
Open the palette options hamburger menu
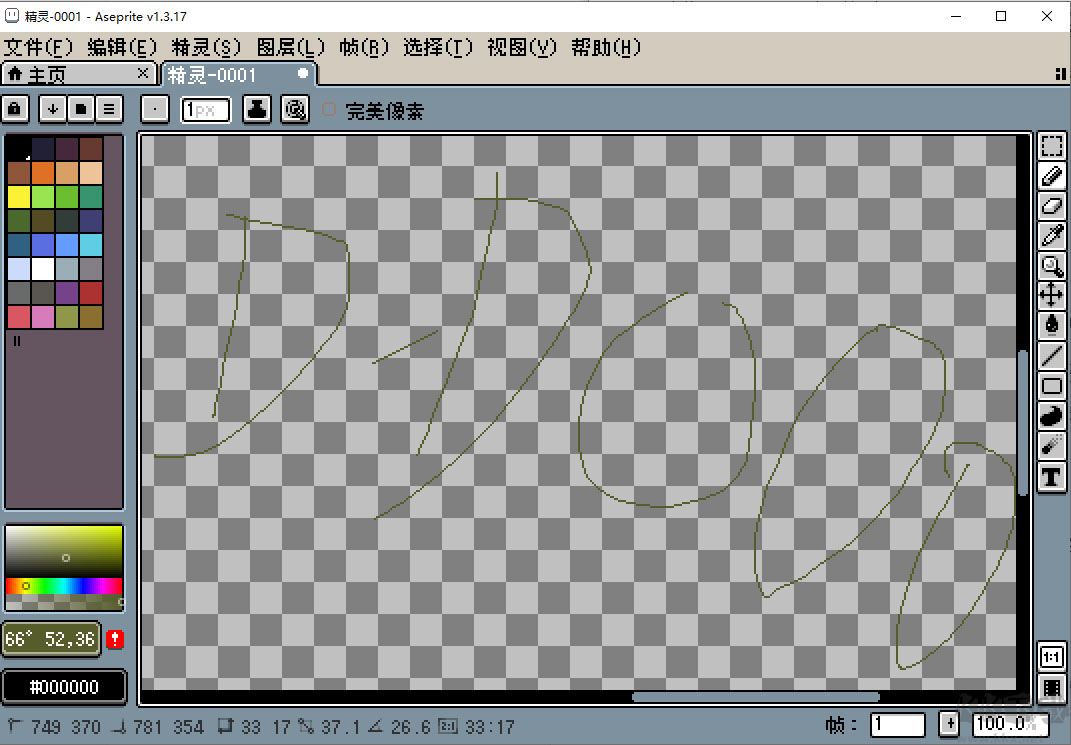pyautogui.click(x=108, y=108)
